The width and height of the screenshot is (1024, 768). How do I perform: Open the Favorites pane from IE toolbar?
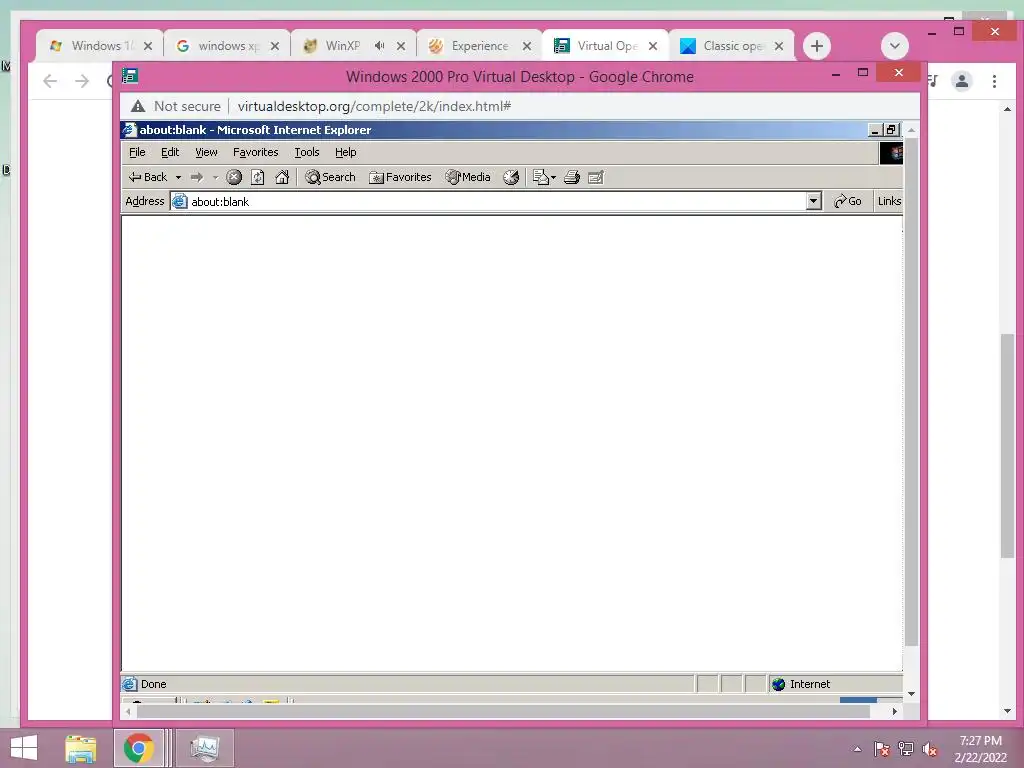coord(400,177)
